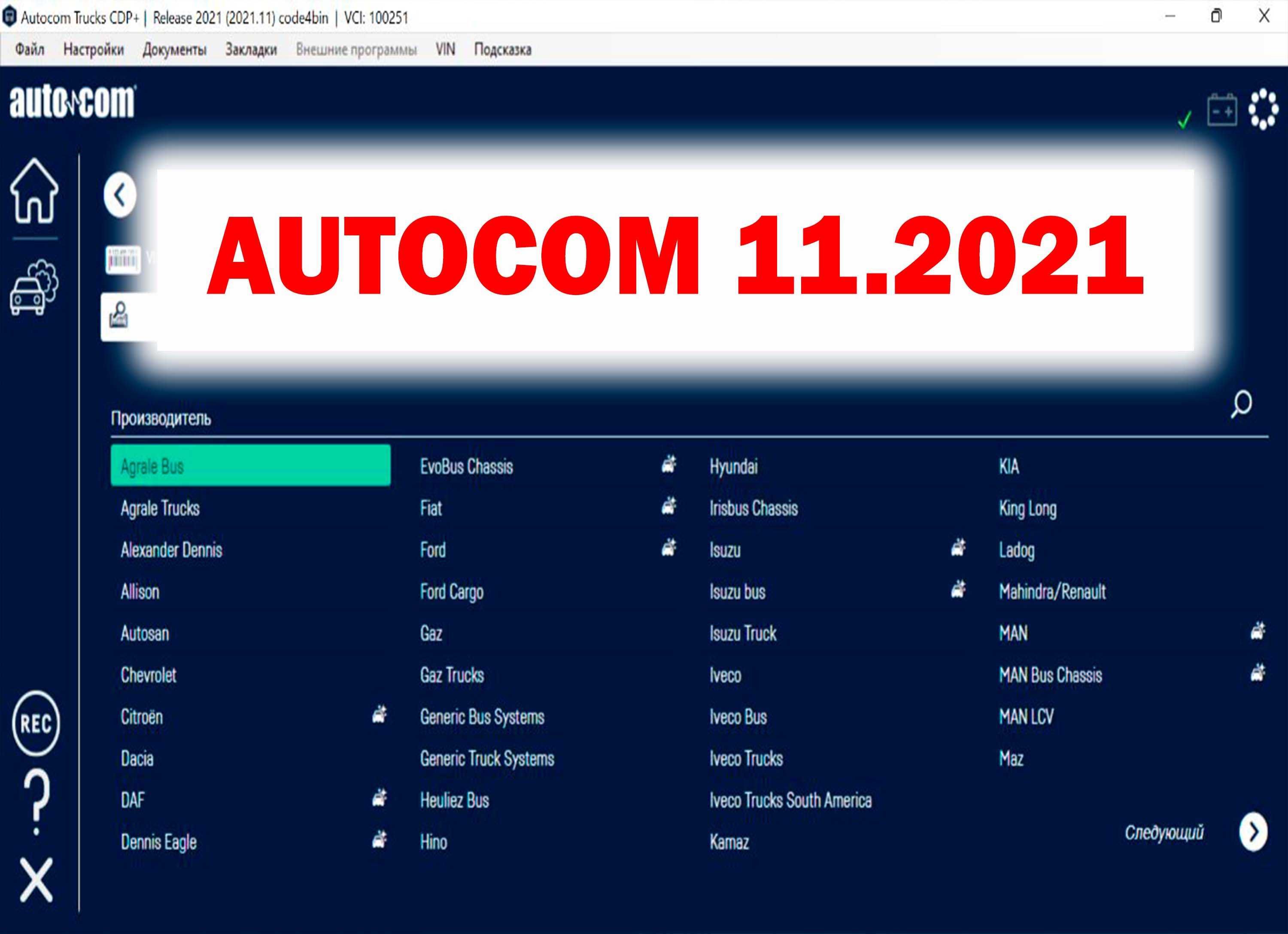Select Agrale Bus manufacturer
This screenshot has width=1288, height=934.
point(250,466)
